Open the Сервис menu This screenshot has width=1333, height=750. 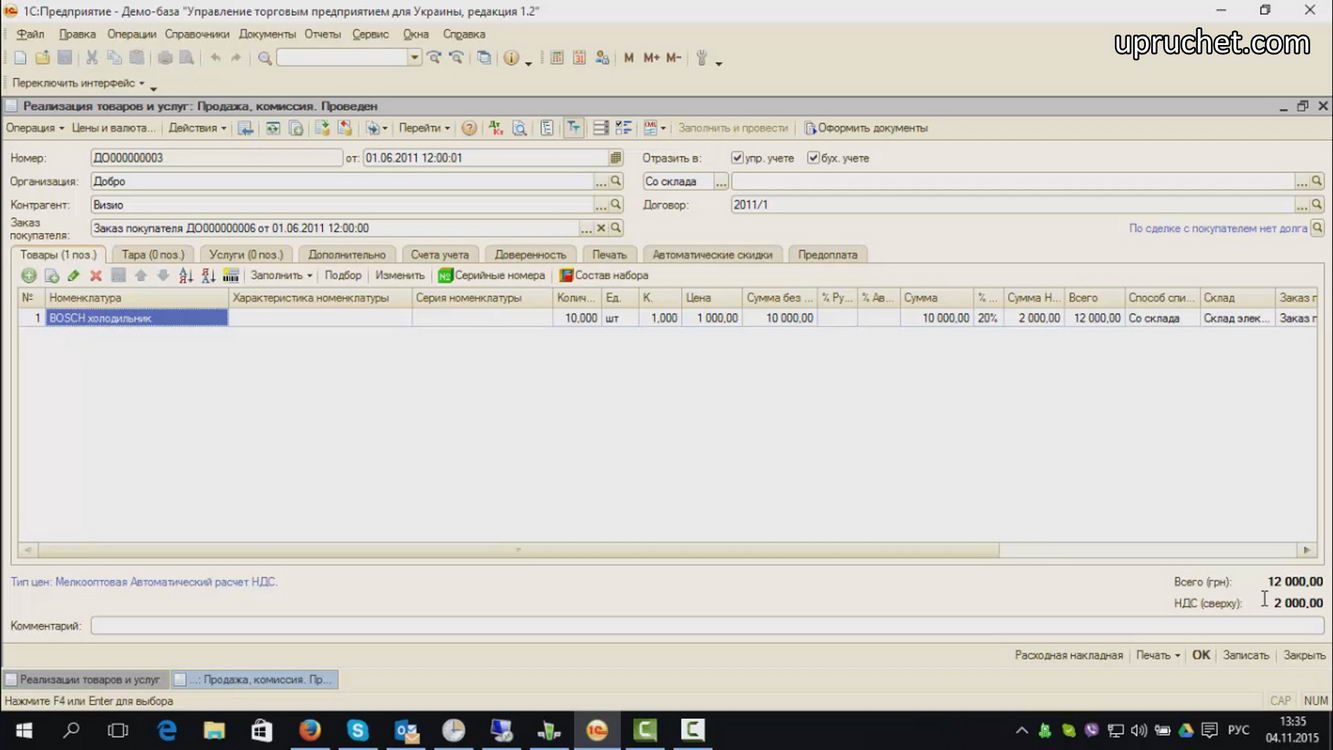[x=370, y=34]
